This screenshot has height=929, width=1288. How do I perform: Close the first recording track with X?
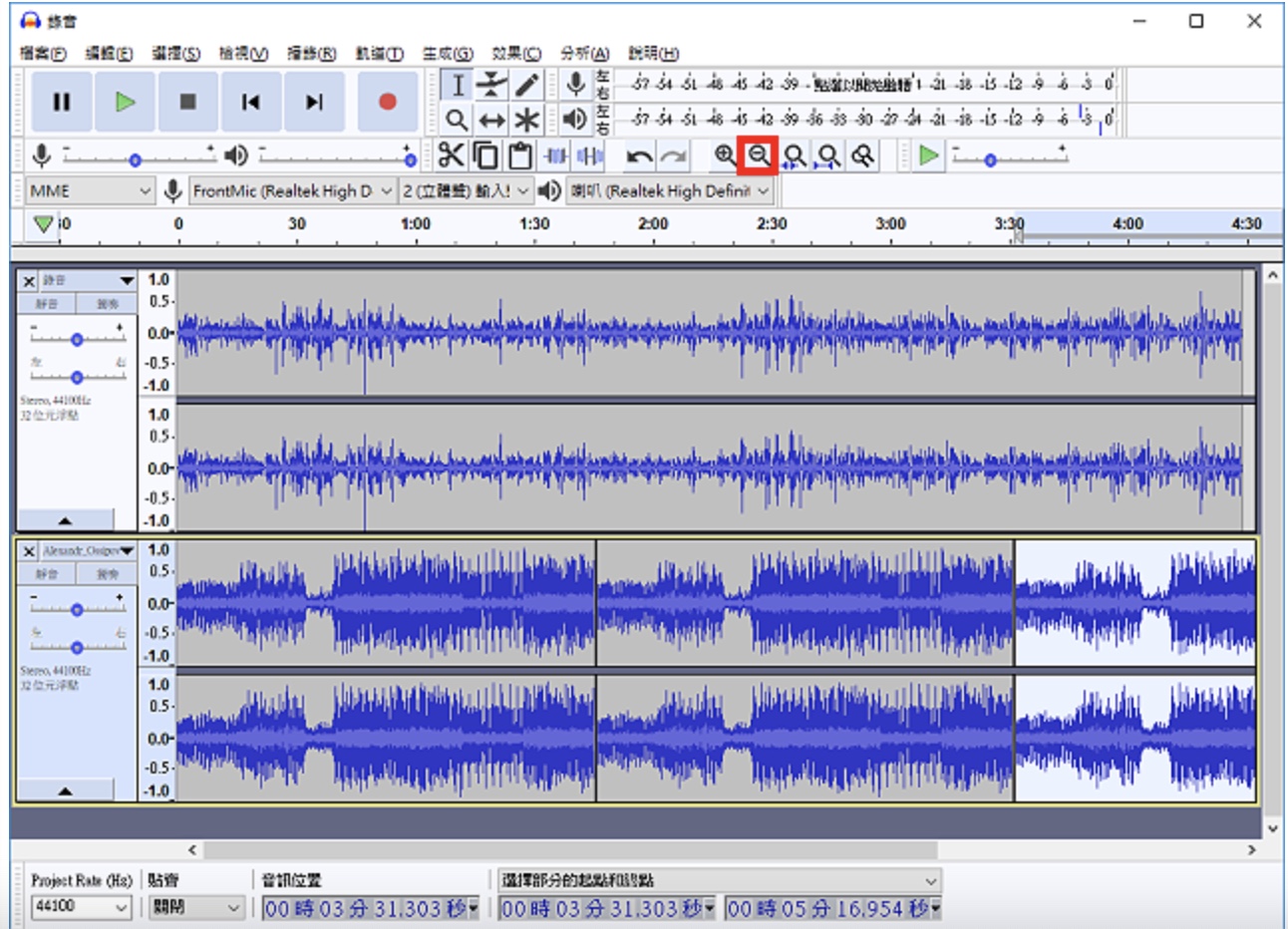29,282
